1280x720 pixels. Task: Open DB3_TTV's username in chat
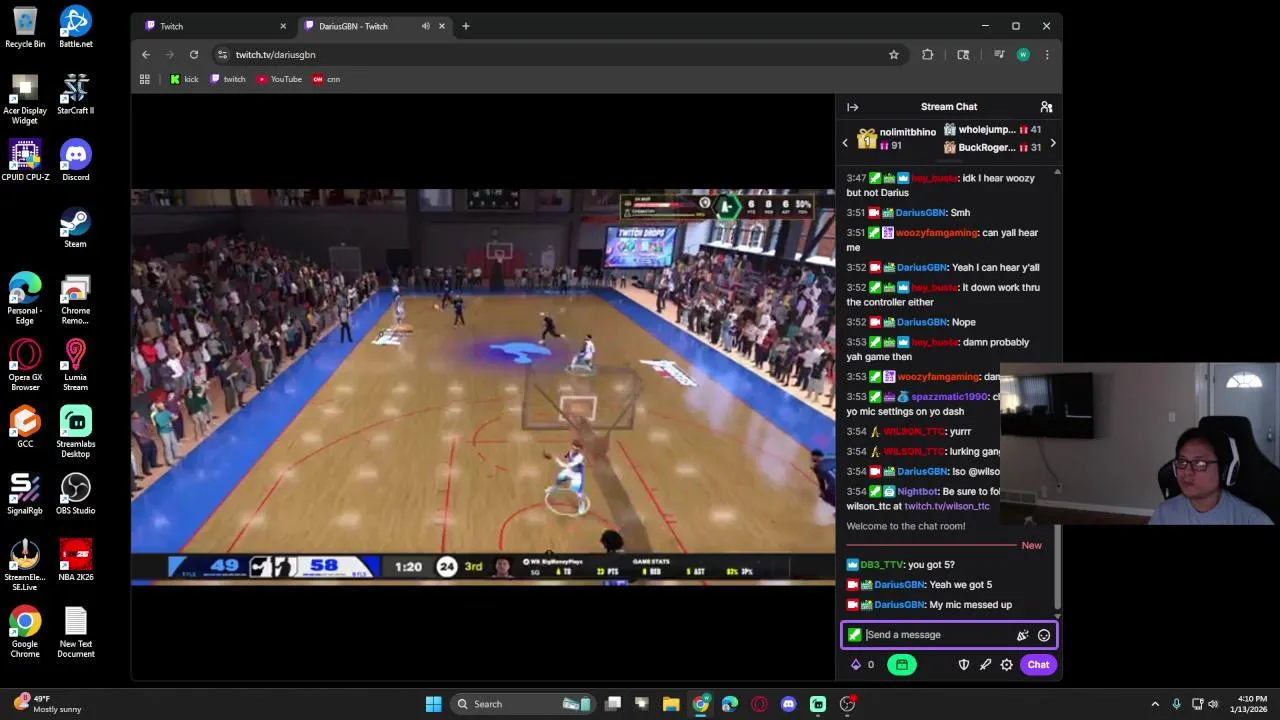point(880,565)
